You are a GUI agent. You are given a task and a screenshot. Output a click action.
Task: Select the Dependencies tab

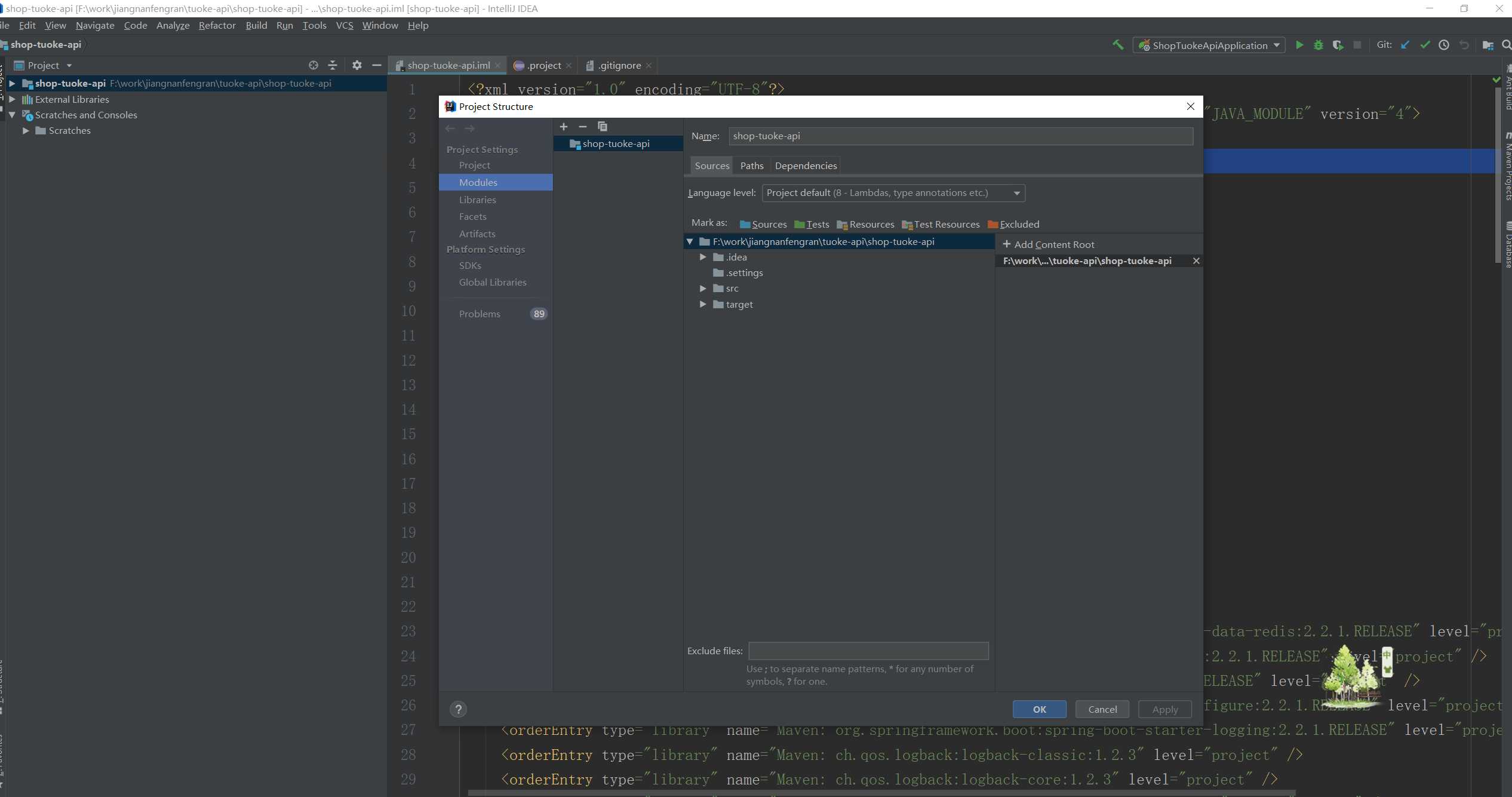click(805, 165)
